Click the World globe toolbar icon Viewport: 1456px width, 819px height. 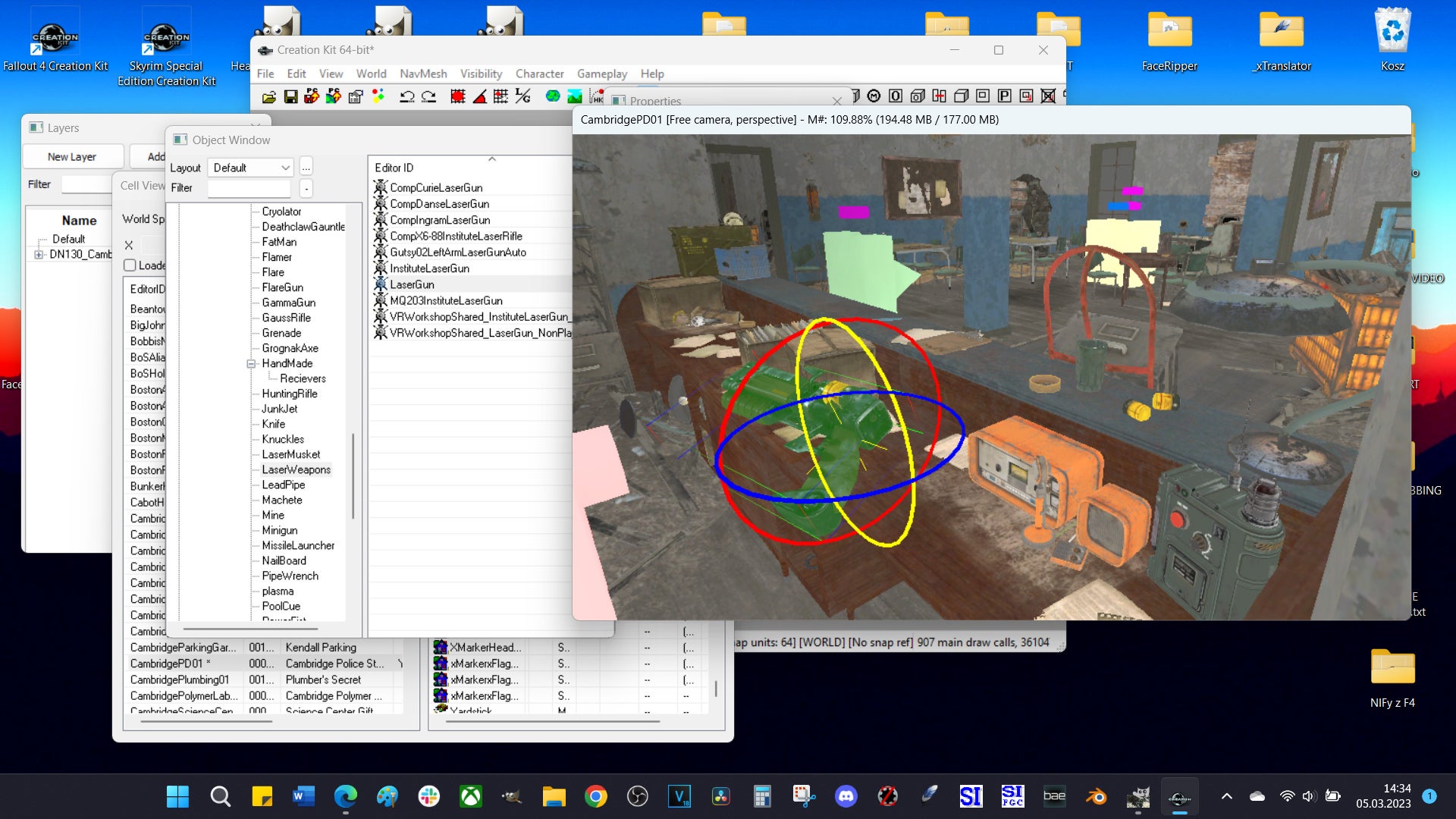(x=553, y=96)
